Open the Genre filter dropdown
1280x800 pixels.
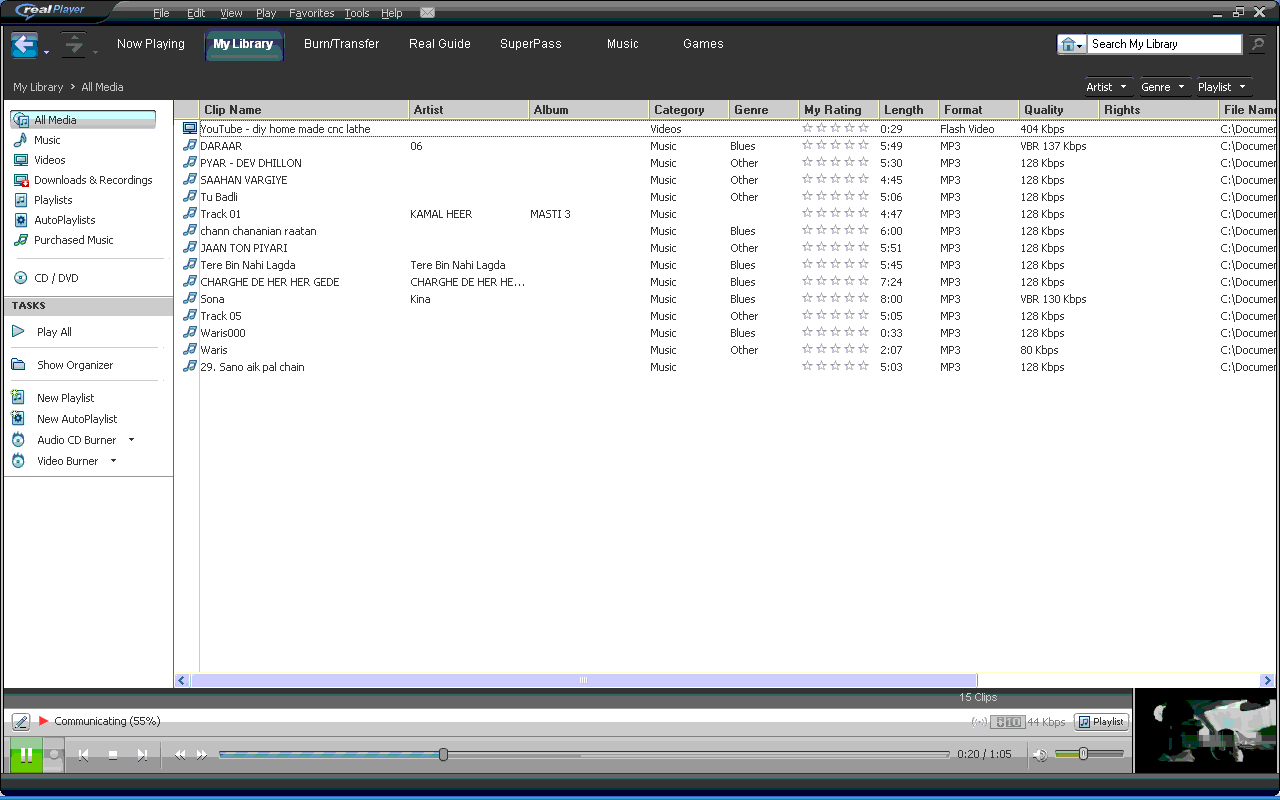[x=1164, y=87]
